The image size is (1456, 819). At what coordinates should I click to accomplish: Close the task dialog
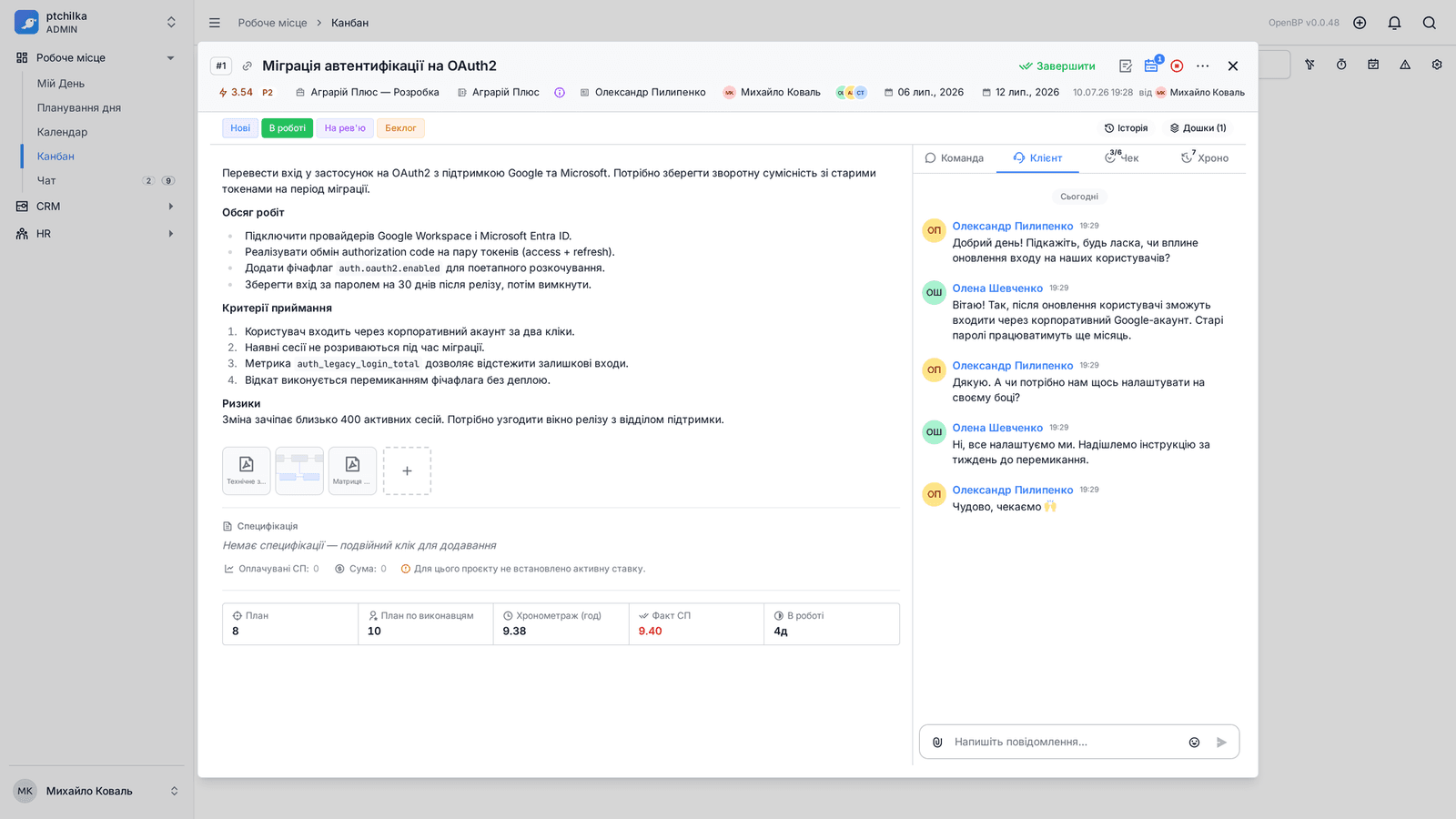[x=1233, y=66]
